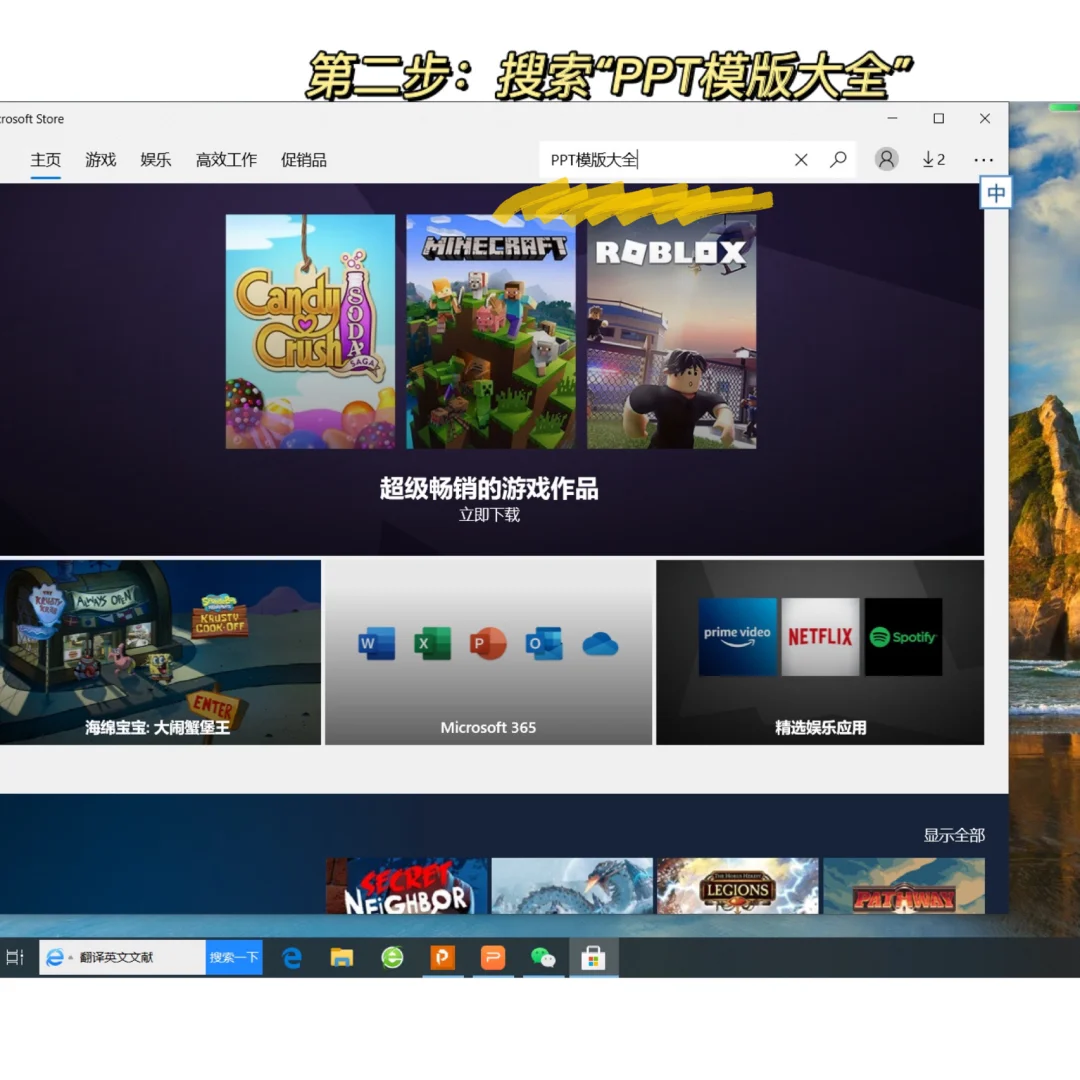Click the 显示全部 link
The height and width of the screenshot is (1080, 1080).
(x=954, y=835)
